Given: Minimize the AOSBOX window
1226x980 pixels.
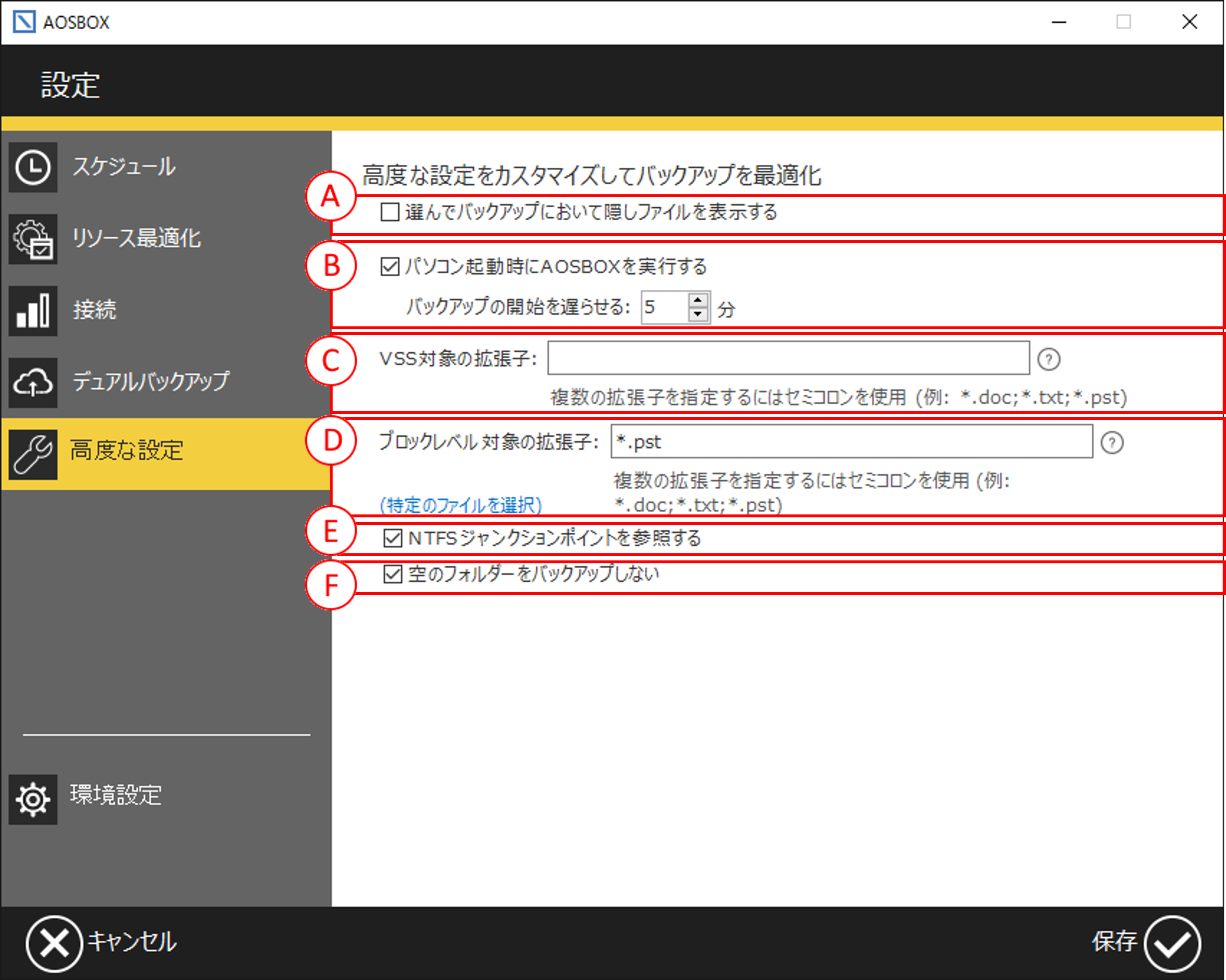Looking at the screenshot, I should tap(1059, 22).
